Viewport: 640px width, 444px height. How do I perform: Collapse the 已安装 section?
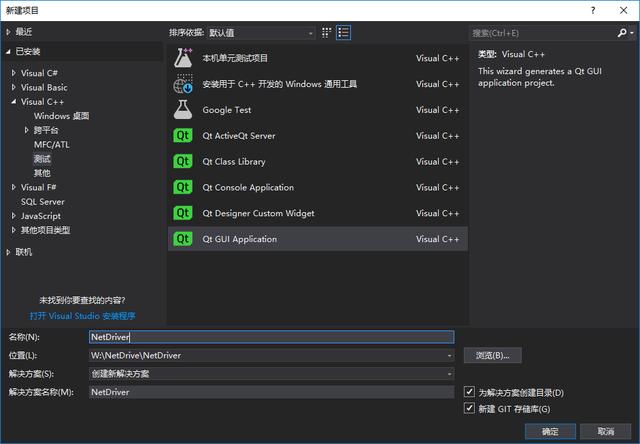click(8, 51)
